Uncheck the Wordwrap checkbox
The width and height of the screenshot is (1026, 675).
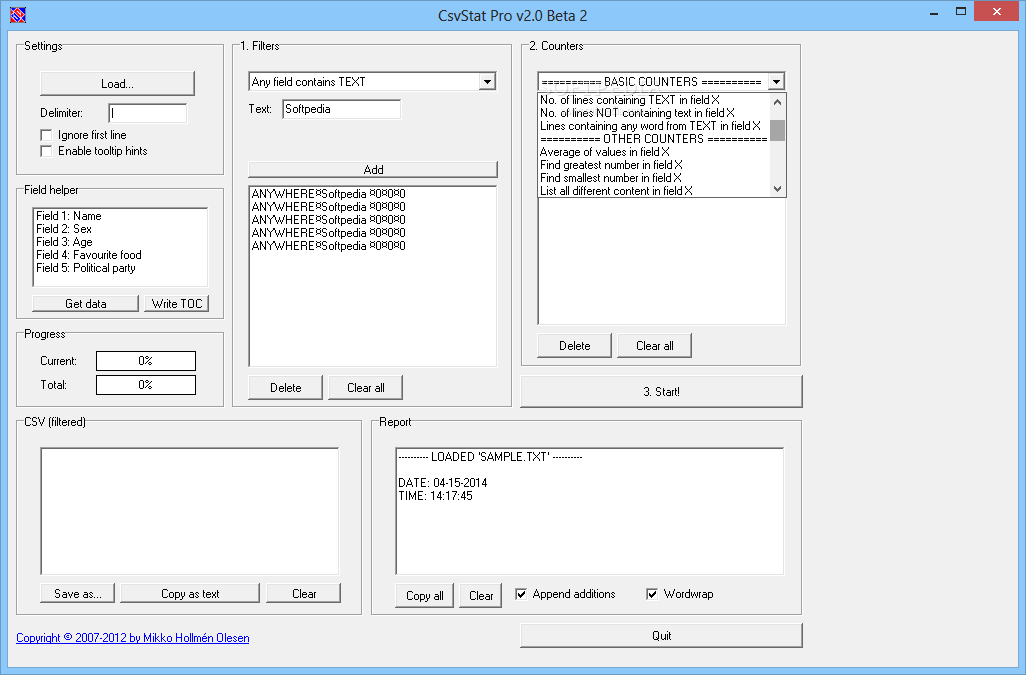tap(652, 594)
